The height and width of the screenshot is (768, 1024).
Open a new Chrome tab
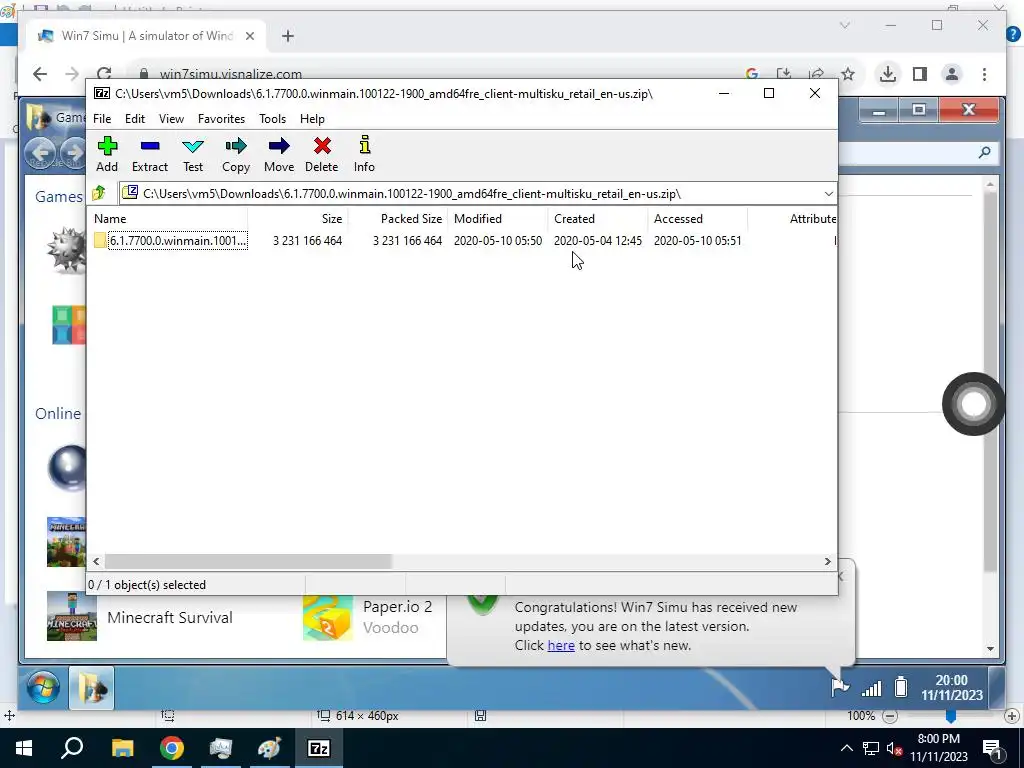coord(288,36)
